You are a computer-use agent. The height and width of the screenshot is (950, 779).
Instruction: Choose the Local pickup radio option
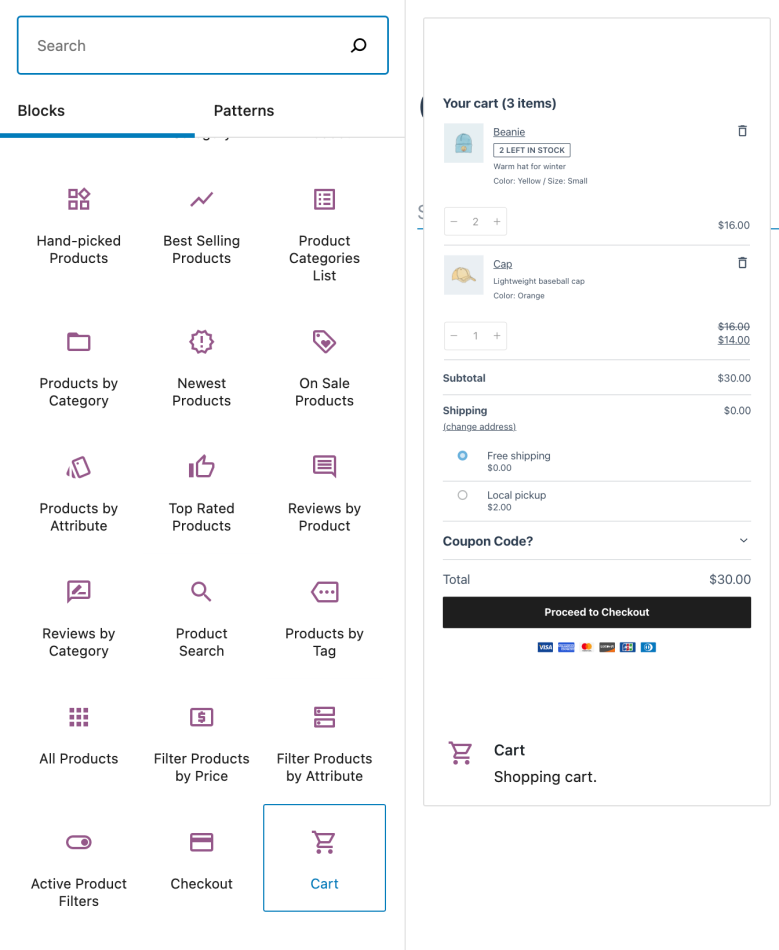point(462,495)
